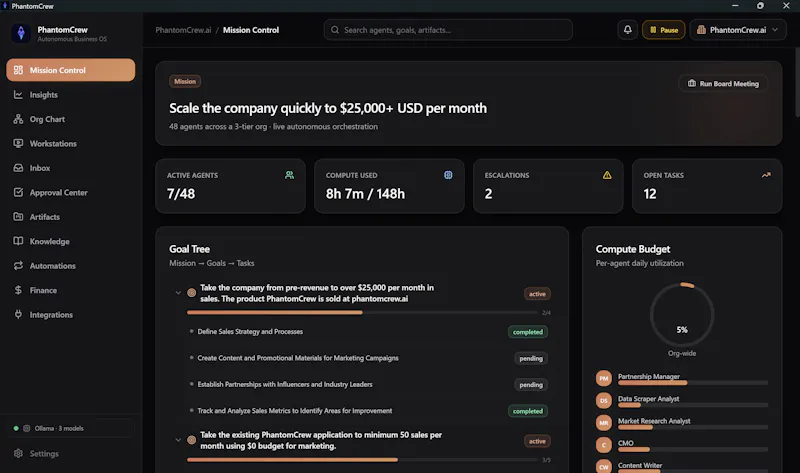The image size is (800, 473).
Task: Select Track and Analyze Sales Metrics task
Action: click(294, 411)
